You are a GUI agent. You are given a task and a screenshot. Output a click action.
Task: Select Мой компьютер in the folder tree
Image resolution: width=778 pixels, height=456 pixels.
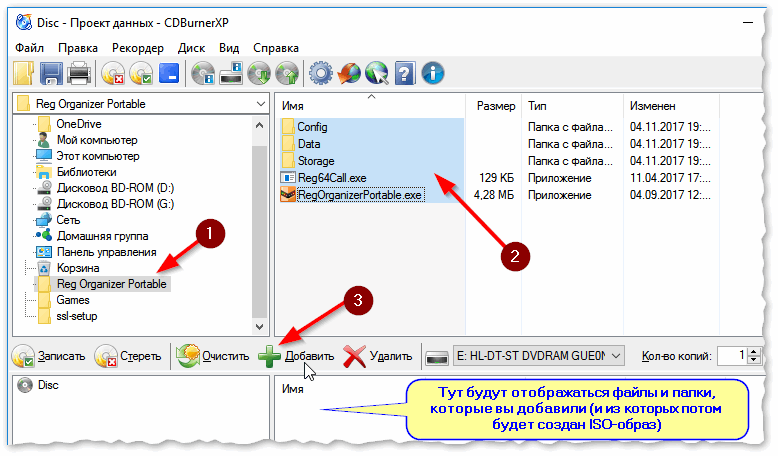pyautogui.click(x=97, y=140)
